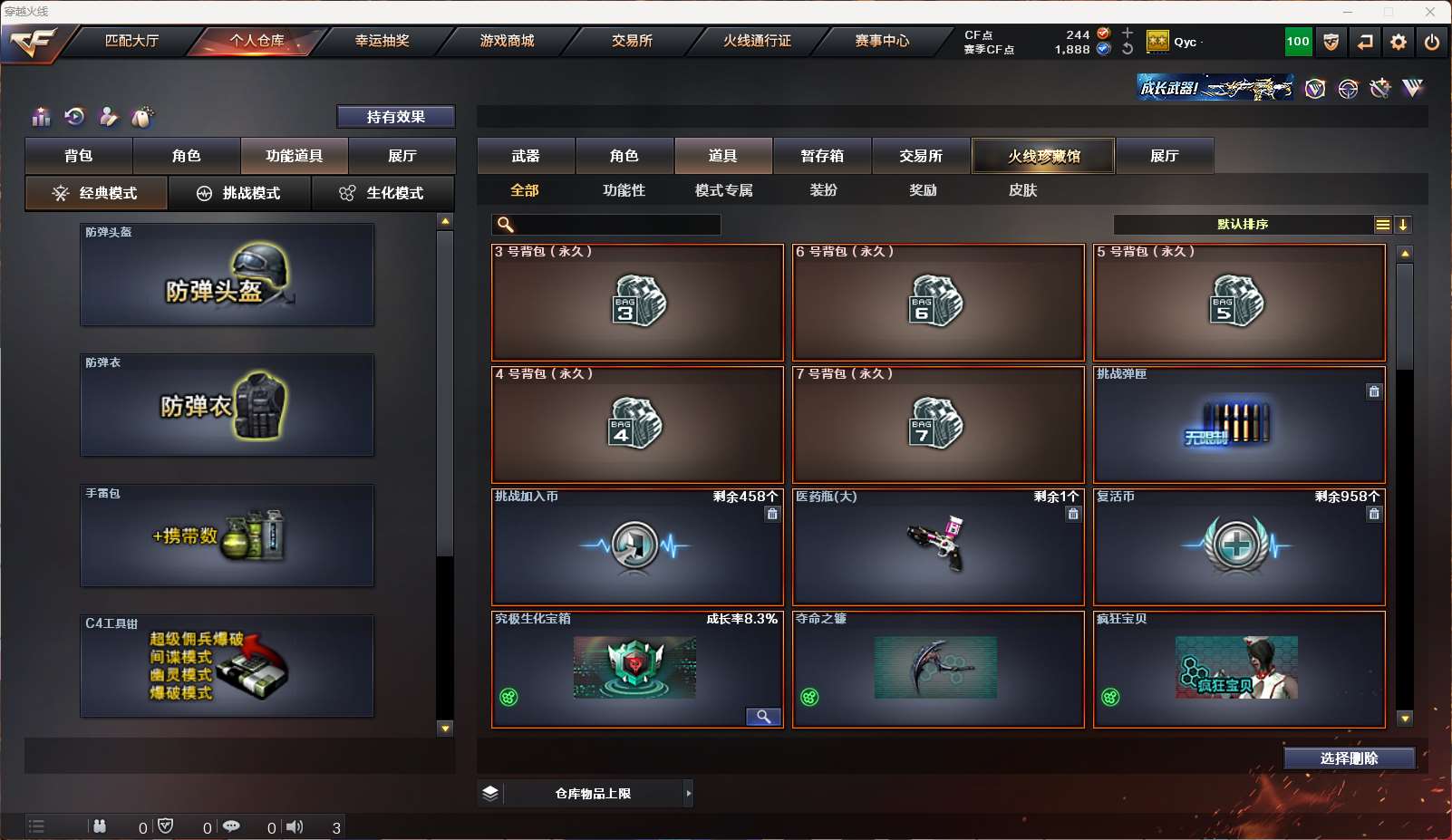Click the 选择删除 button
This screenshot has width=1452, height=840.
pos(1350,758)
